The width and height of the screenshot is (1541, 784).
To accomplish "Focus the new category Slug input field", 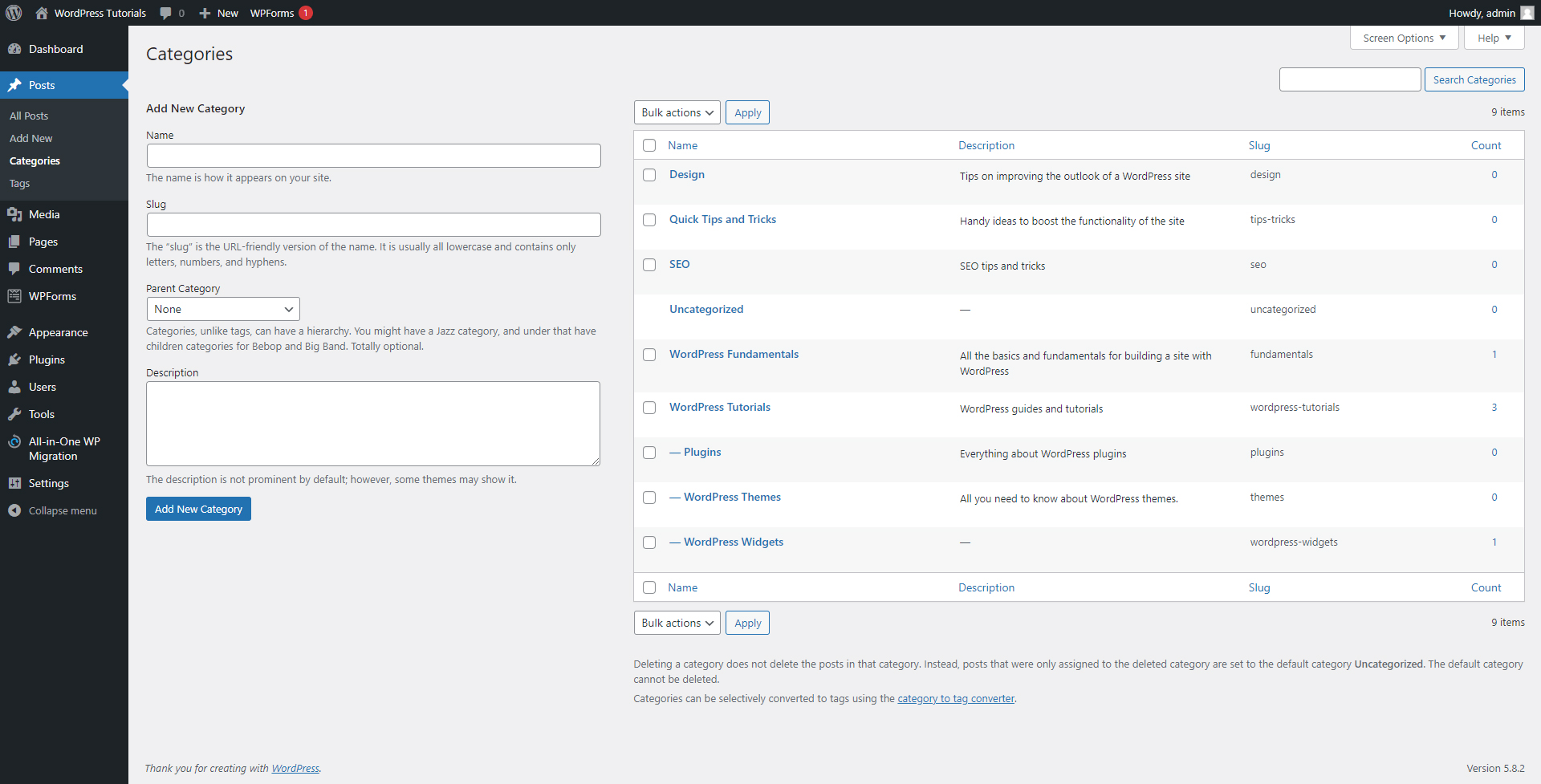I will pyautogui.click(x=373, y=225).
